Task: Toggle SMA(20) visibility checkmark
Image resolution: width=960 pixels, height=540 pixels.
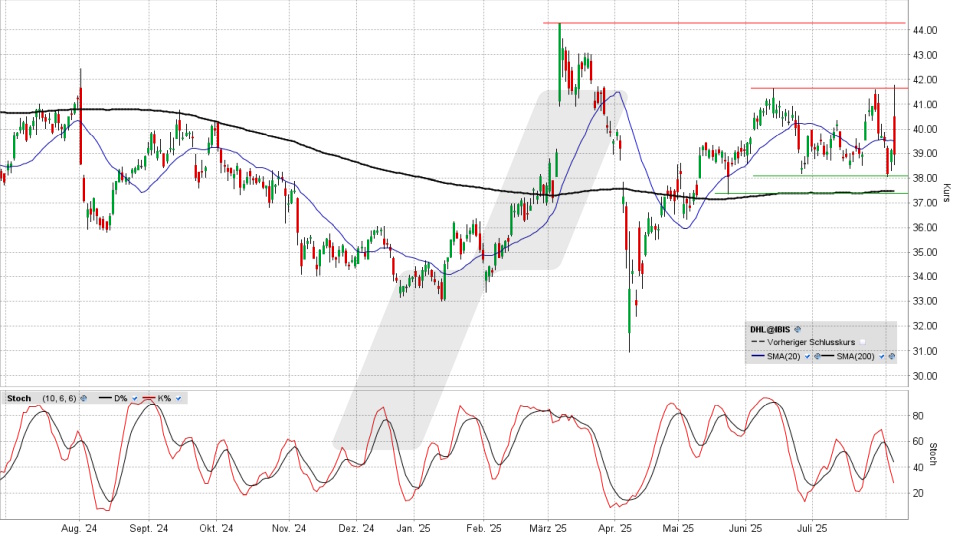Action: (x=807, y=356)
